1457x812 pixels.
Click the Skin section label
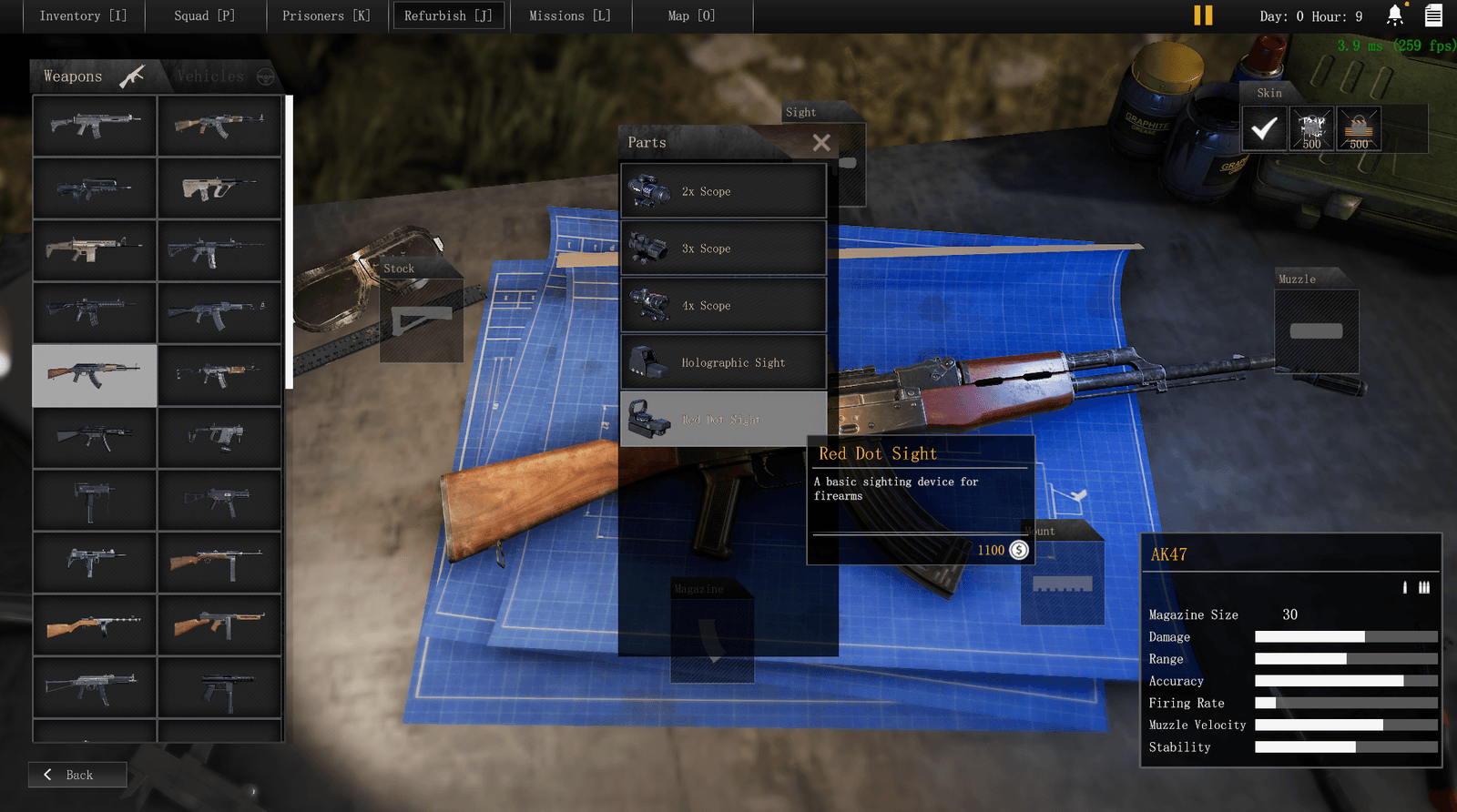tap(1269, 93)
